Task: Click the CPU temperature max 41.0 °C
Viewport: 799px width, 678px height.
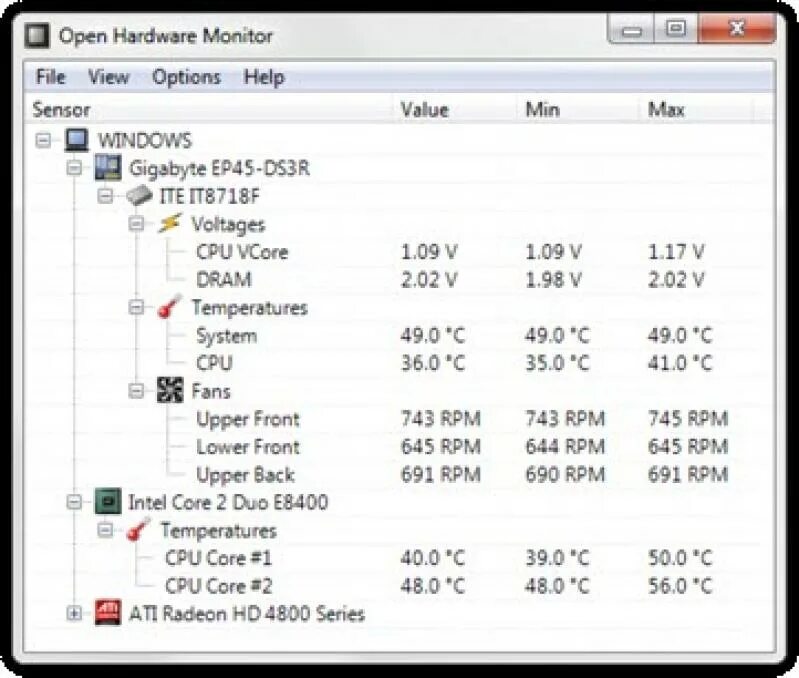Action: point(680,363)
